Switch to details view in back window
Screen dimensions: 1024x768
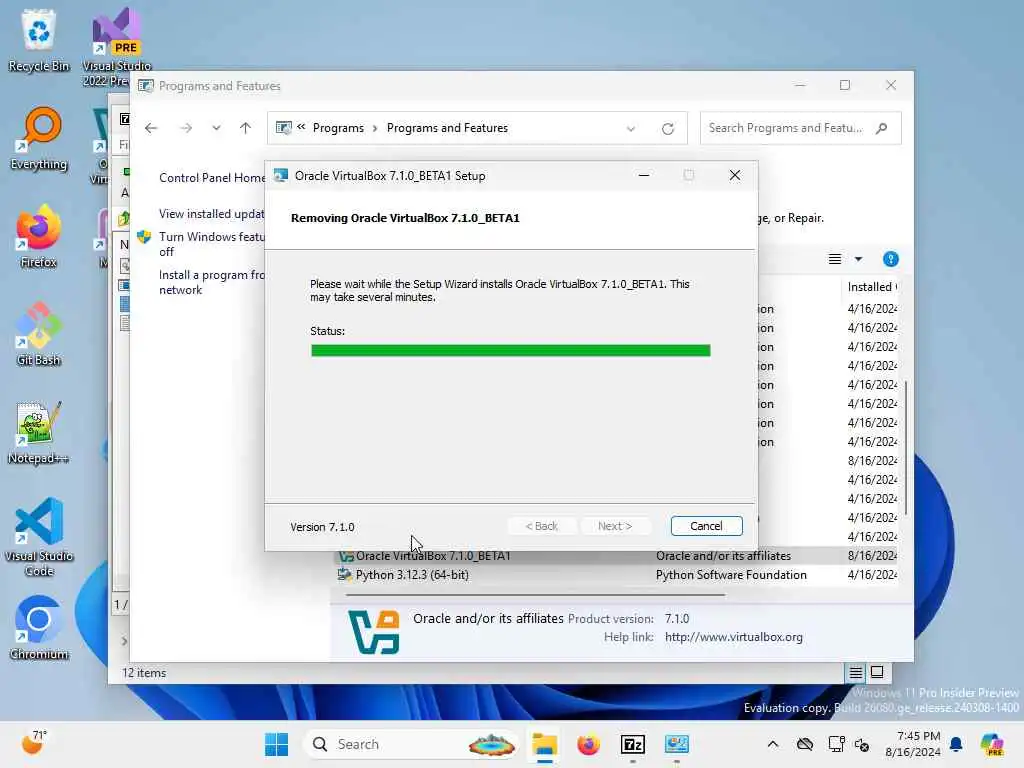(856, 673)
